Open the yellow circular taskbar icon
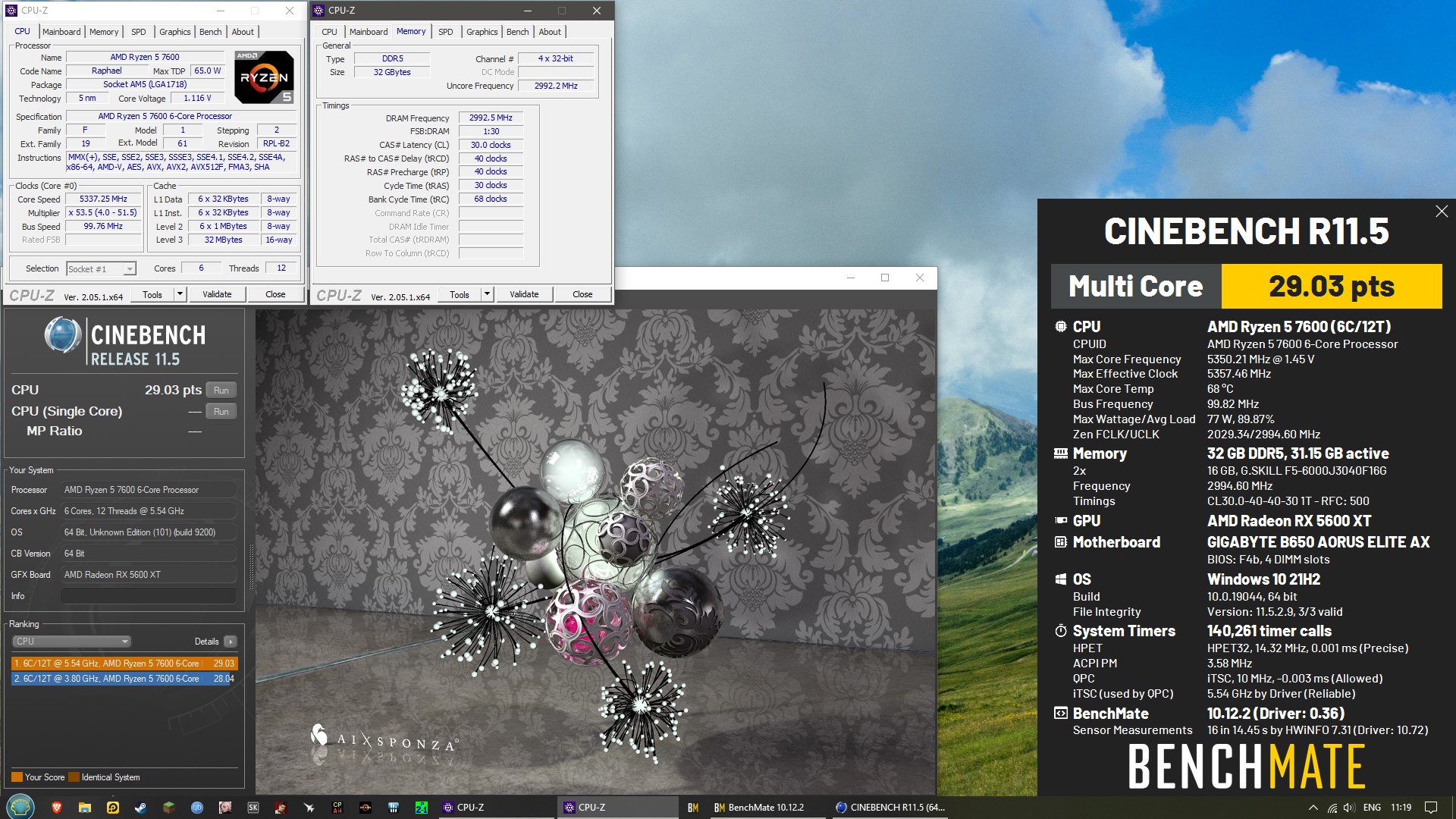Image resolution: width=1456 pixels, height=819 pixels. click(113, 808)
